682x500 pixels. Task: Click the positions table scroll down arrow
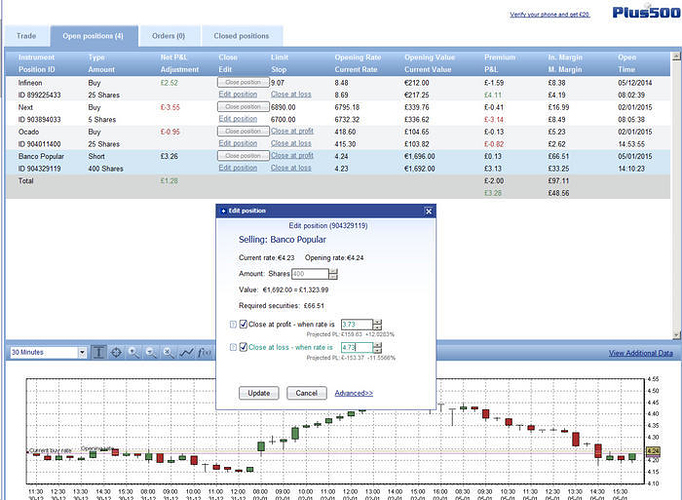tap(675, 335)
